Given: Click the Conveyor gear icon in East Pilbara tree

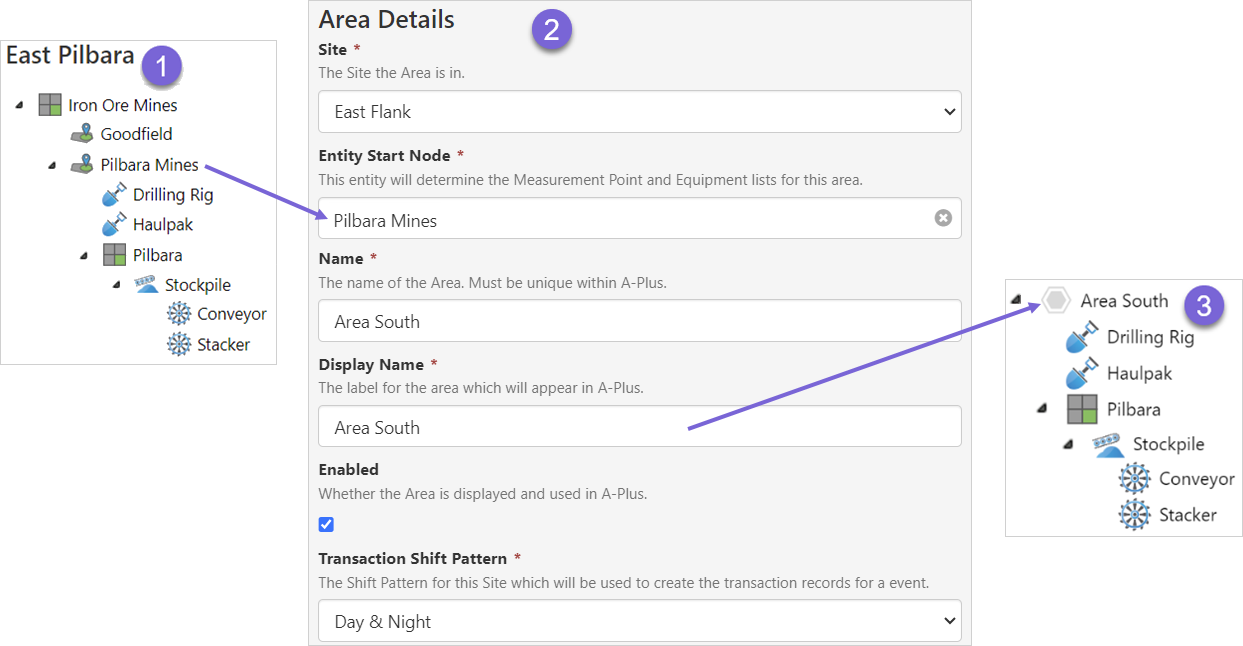Looking at the screenshot, I should [179, 314].
